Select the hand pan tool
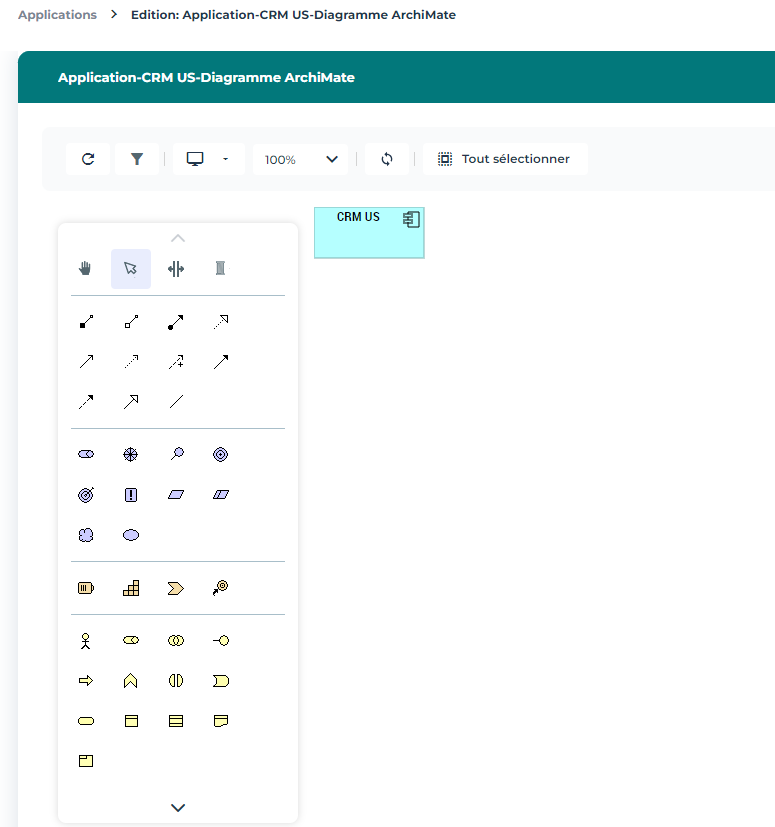 click(86, 268)
